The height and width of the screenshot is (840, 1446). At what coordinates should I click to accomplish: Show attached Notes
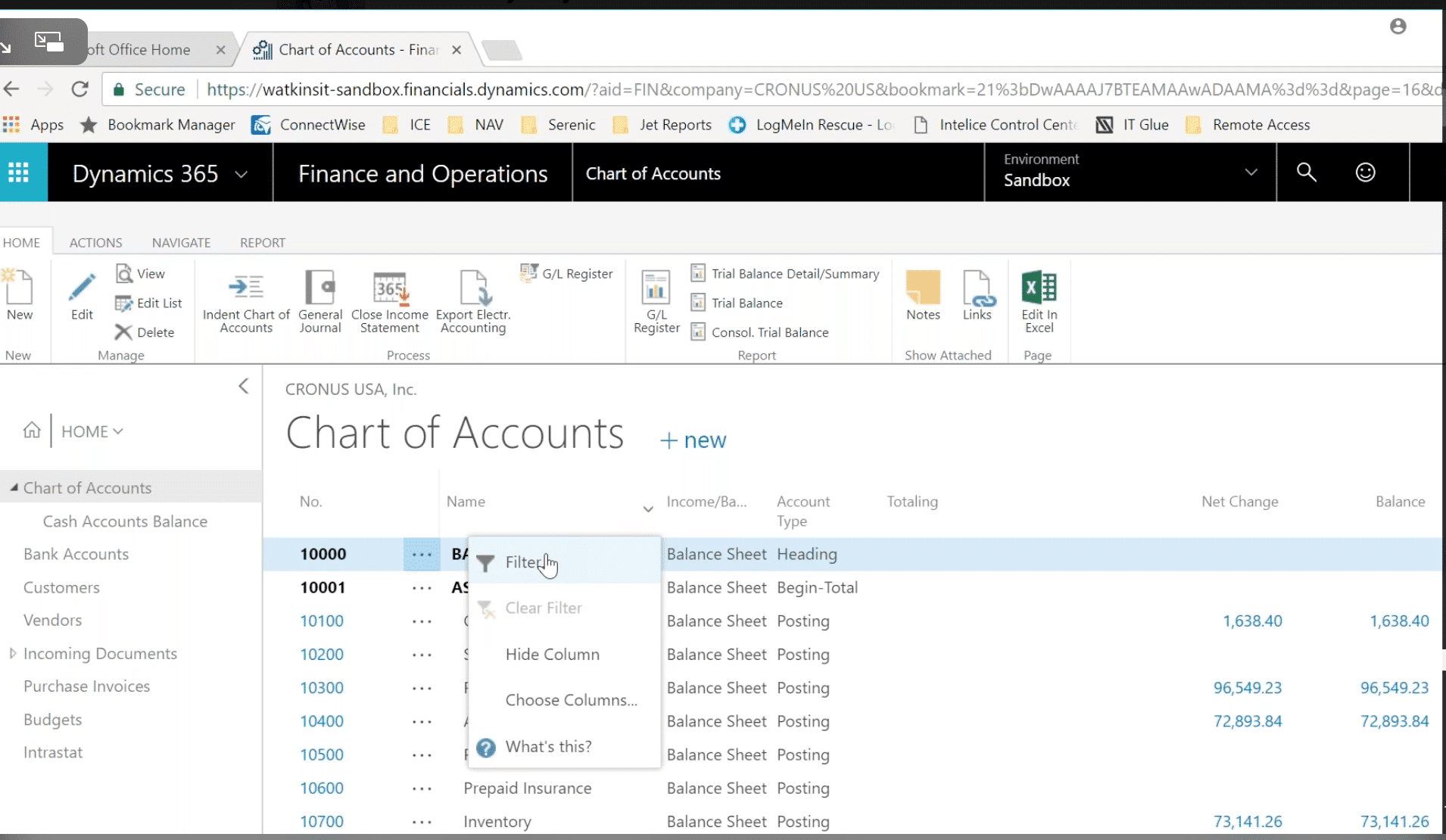[923, 295]
